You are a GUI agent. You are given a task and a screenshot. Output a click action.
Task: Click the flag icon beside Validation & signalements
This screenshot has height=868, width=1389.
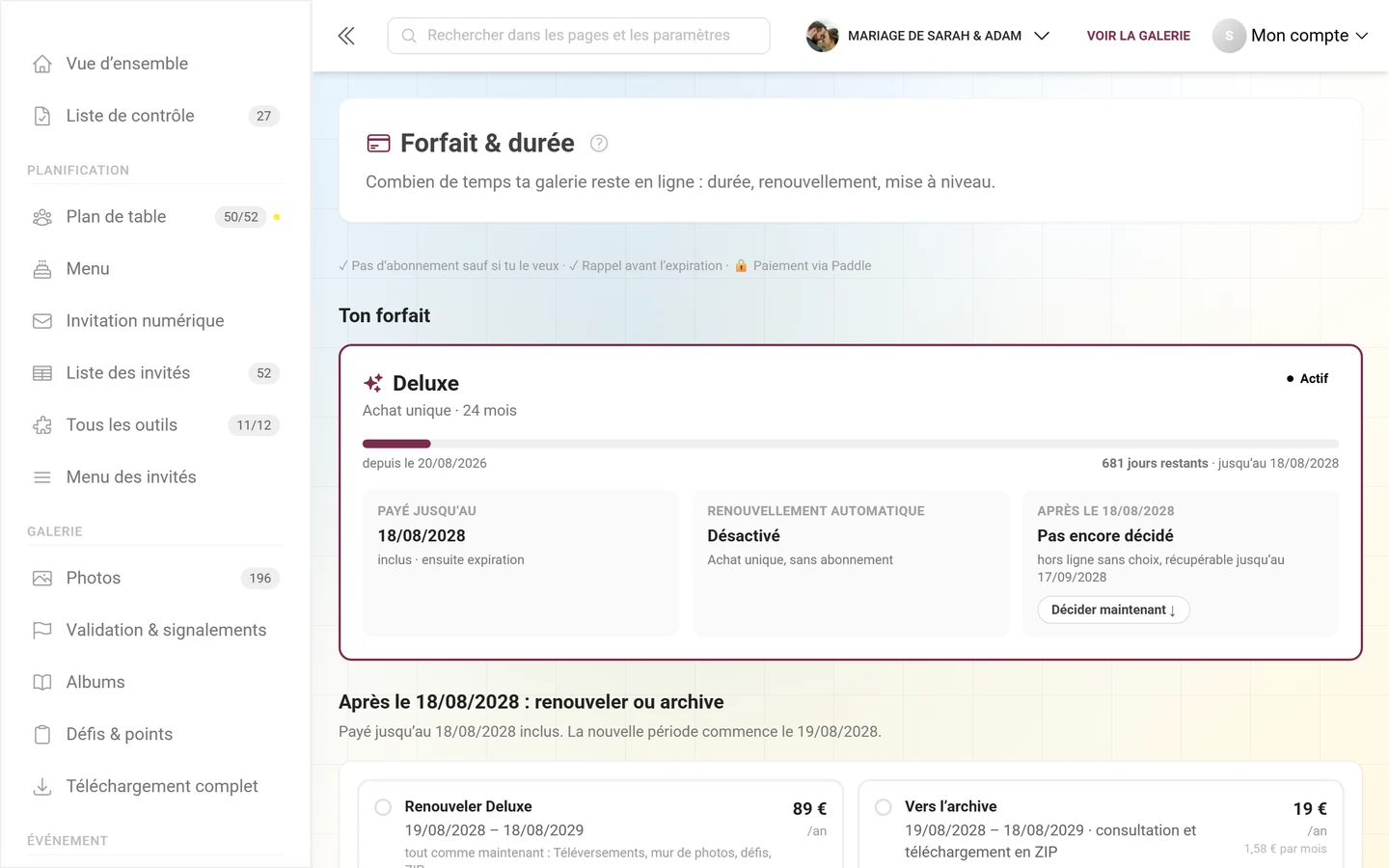(42, 631)
